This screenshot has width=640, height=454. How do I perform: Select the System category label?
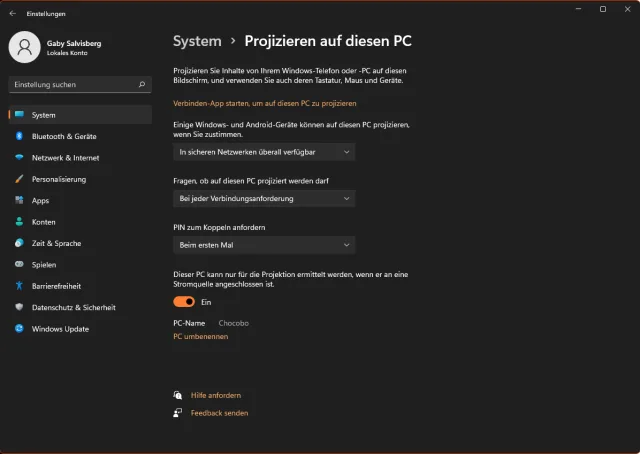coord(44,115)
